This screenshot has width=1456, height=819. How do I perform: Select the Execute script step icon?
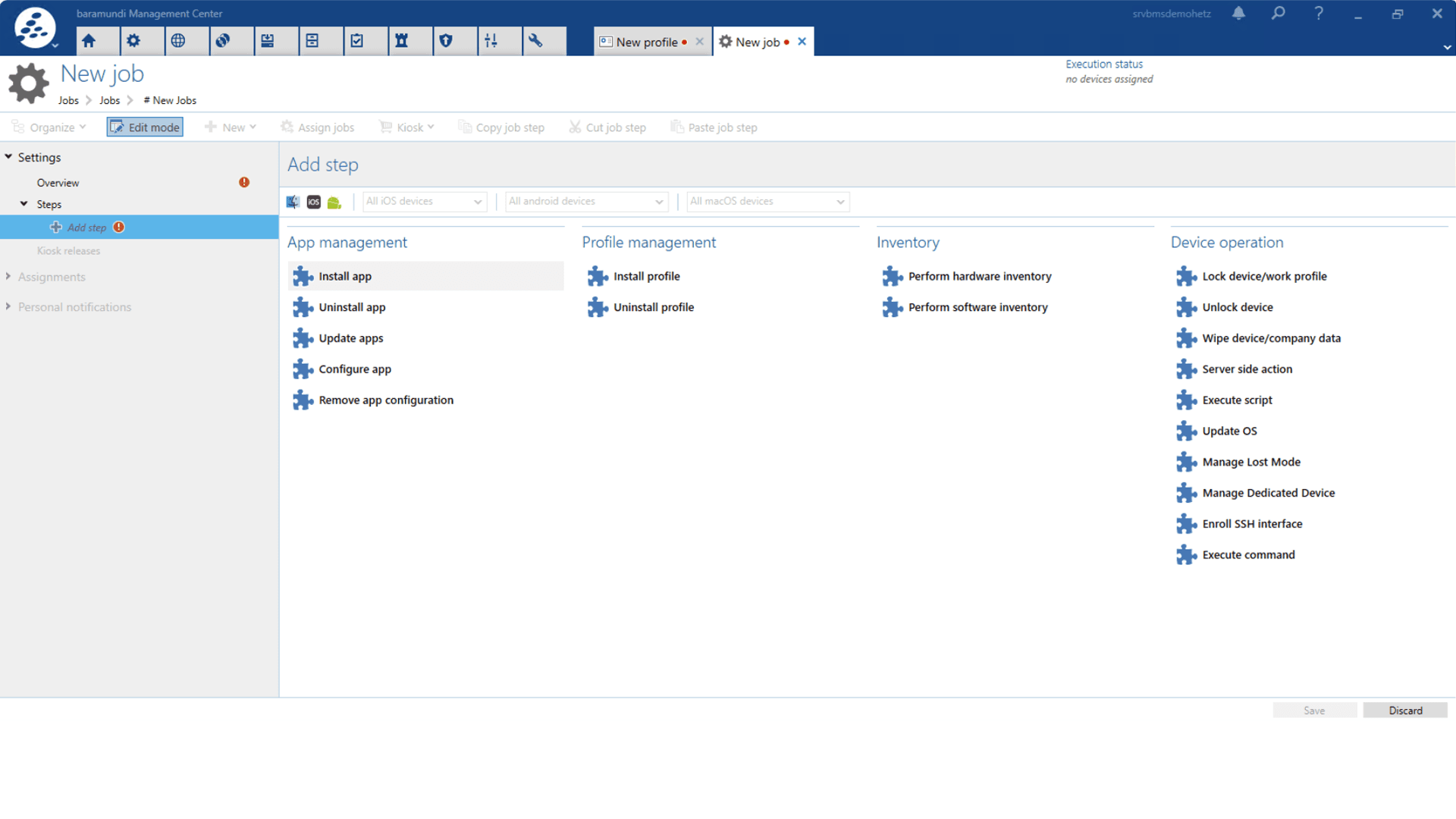(x=1186, y=400)
